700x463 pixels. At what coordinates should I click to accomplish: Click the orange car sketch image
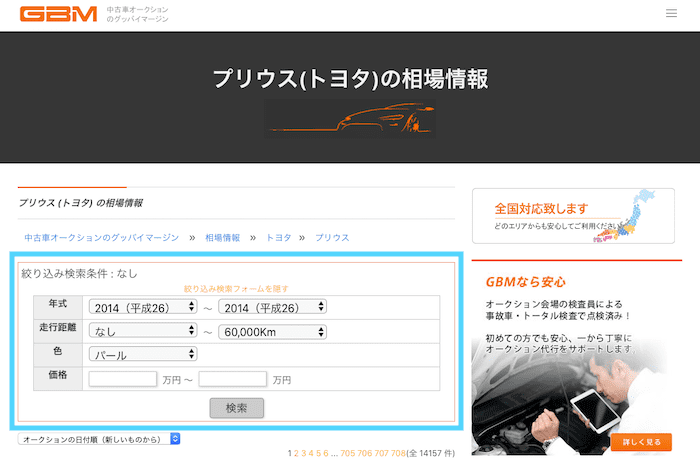tap(350, 119)
